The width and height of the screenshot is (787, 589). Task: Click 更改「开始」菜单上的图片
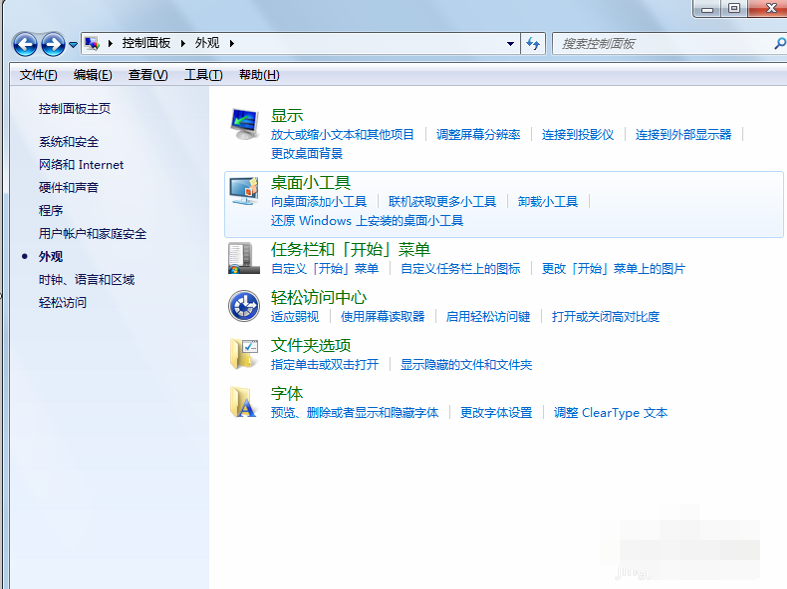click(613, 269)
